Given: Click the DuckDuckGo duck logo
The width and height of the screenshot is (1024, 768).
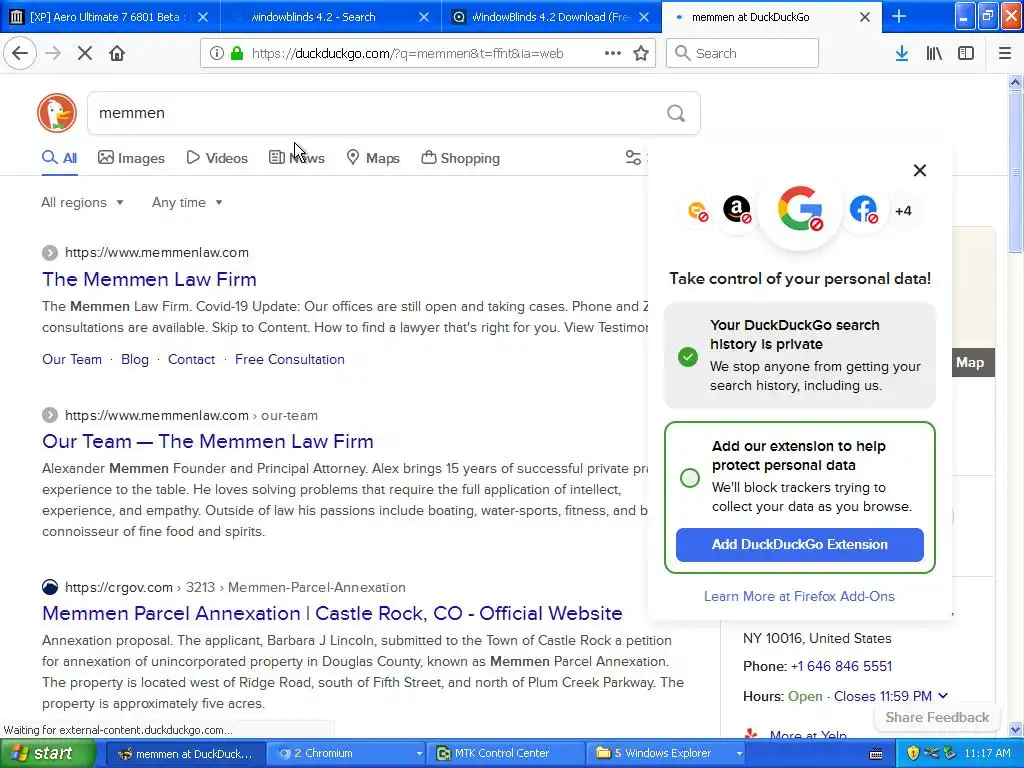Looking at the screenshot, I should point(57,113).
